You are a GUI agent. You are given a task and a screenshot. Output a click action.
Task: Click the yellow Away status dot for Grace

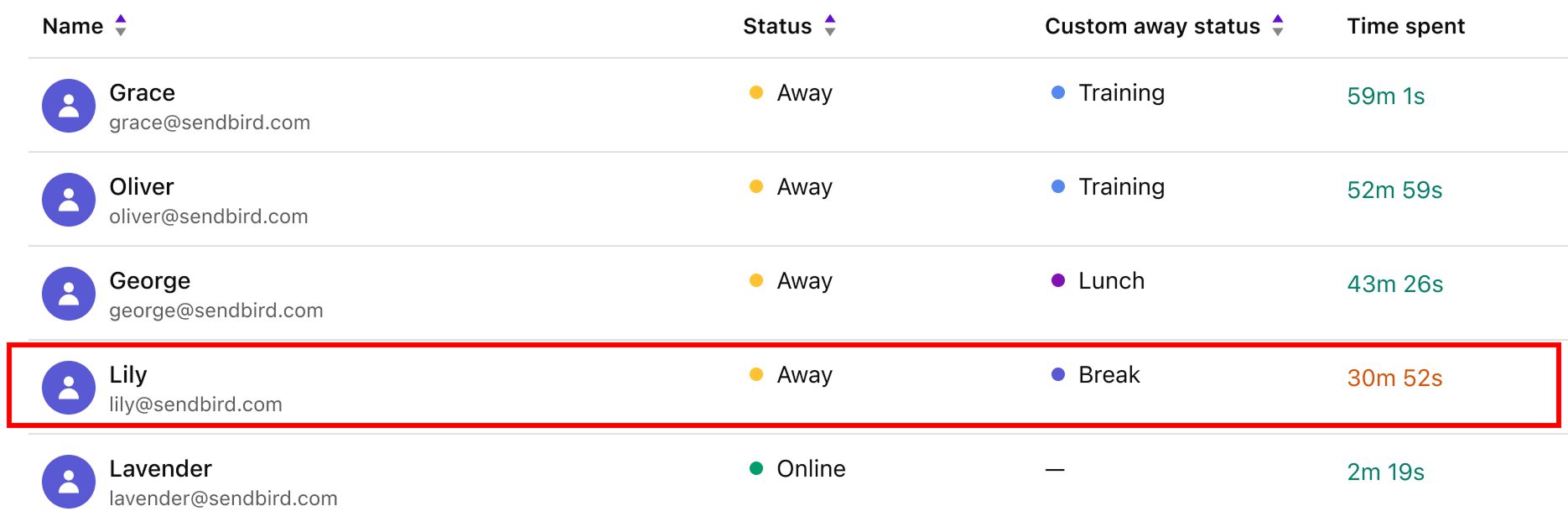point(757,94)
